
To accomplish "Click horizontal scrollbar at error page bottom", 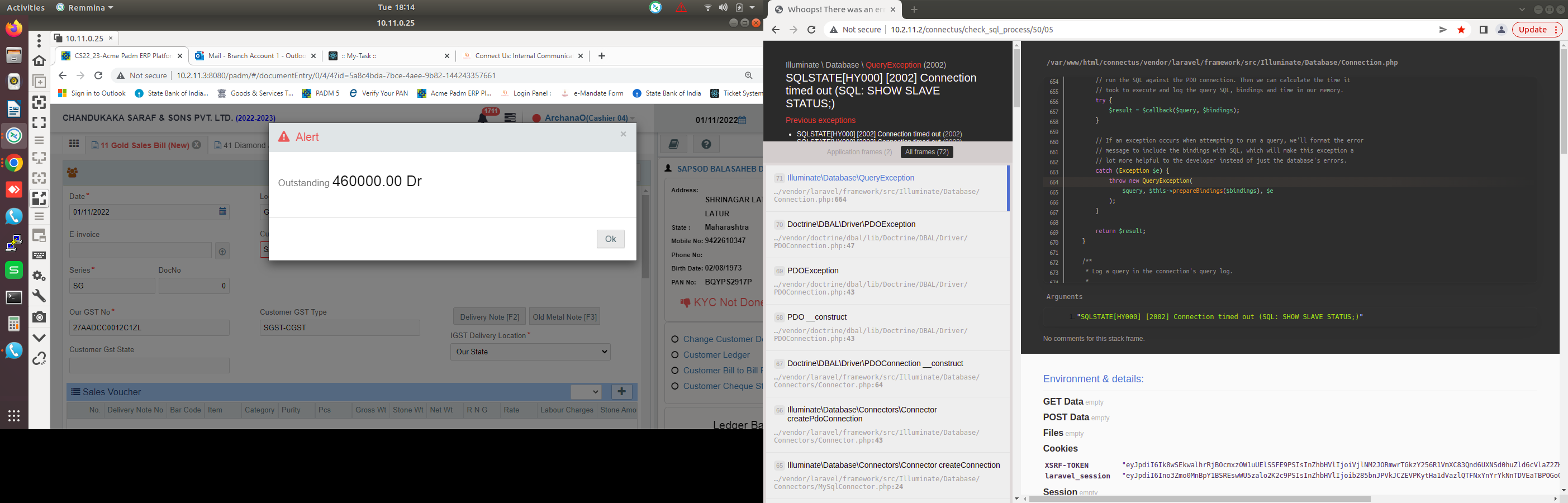I will (x=1199, y=499).
